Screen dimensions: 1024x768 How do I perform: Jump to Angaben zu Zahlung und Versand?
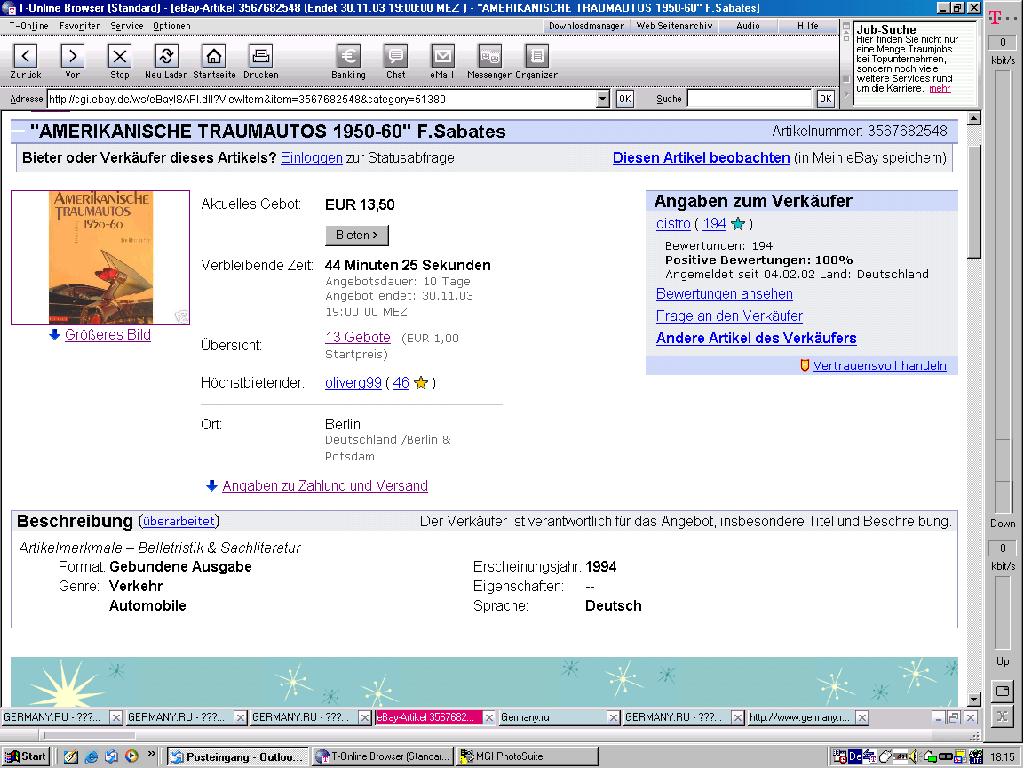[x=325, y=486]
